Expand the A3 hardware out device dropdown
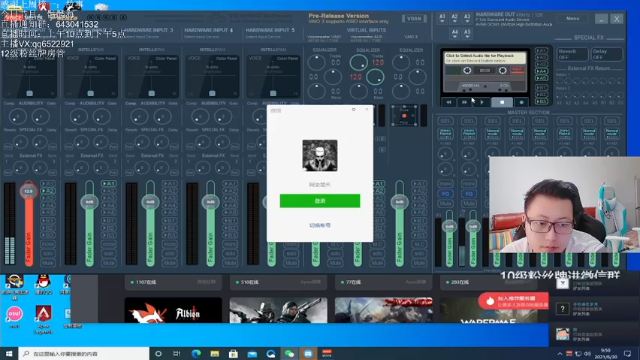This screenshot has width=640, height=360. pyautogui.click(x=467, y=18)
